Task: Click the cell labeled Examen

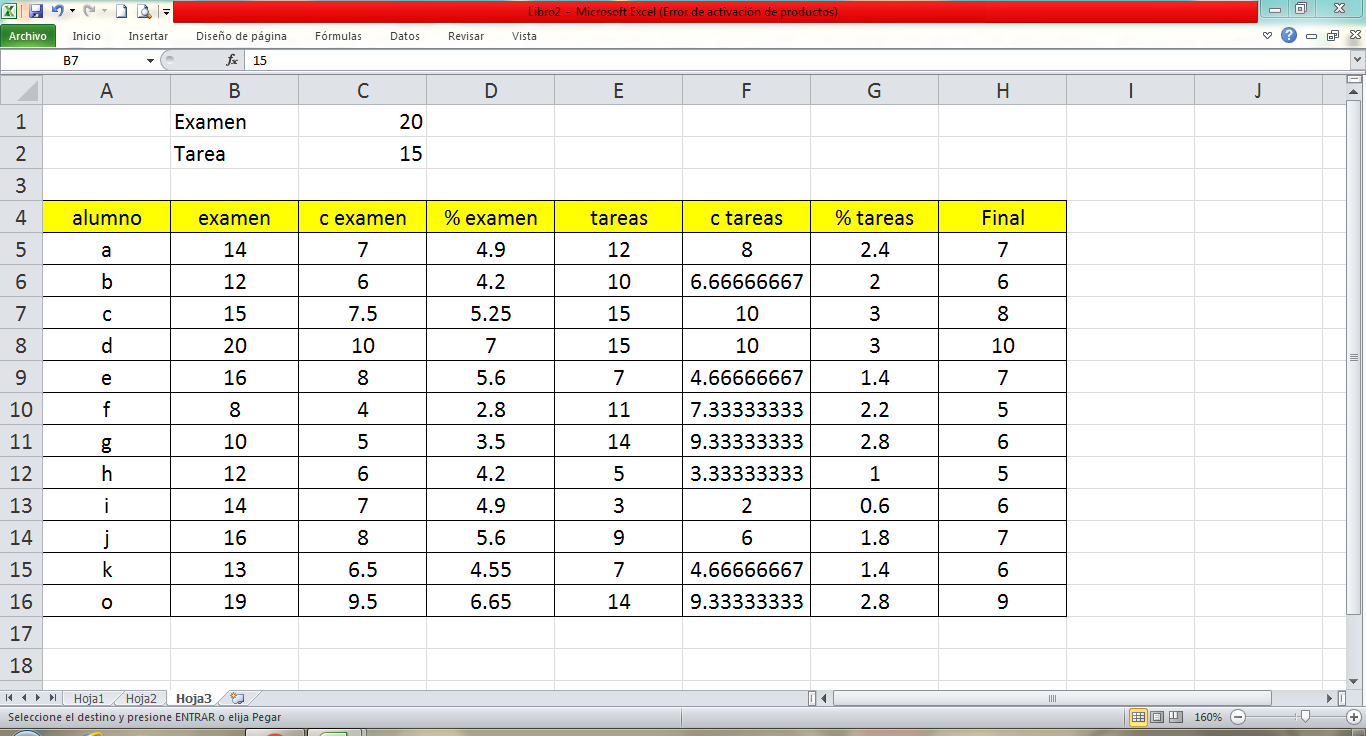Action: coord(234,122)
